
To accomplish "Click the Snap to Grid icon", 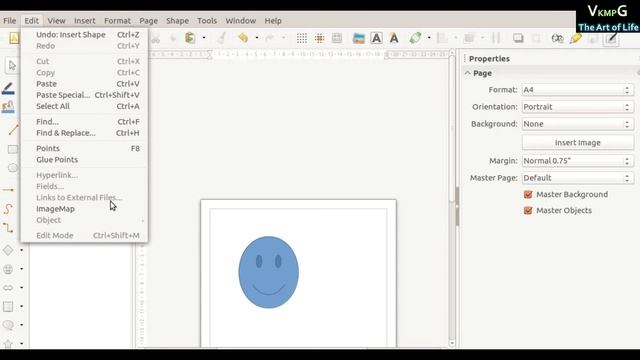I will [319, 38].
